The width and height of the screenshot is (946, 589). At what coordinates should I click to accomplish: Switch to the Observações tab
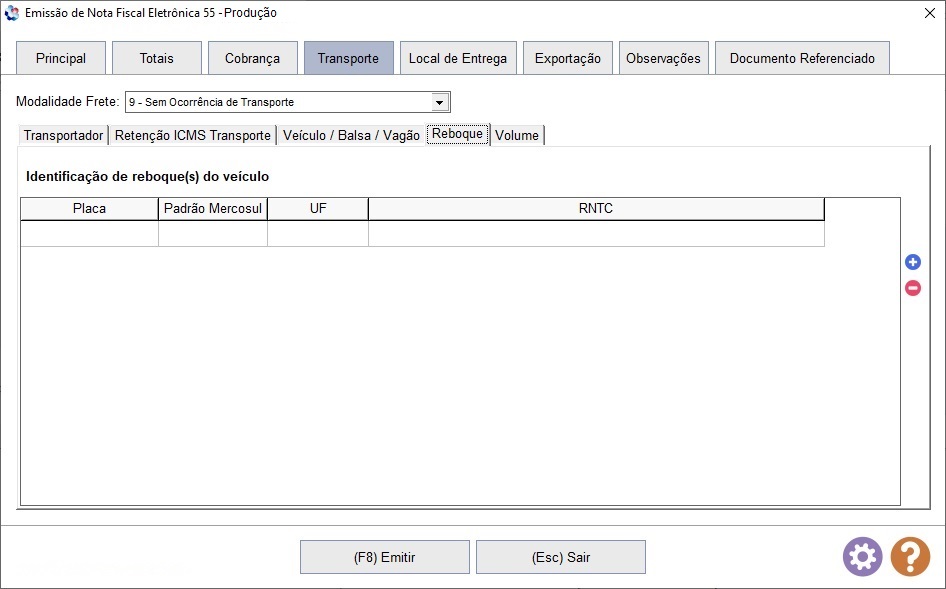pos(663,58)
